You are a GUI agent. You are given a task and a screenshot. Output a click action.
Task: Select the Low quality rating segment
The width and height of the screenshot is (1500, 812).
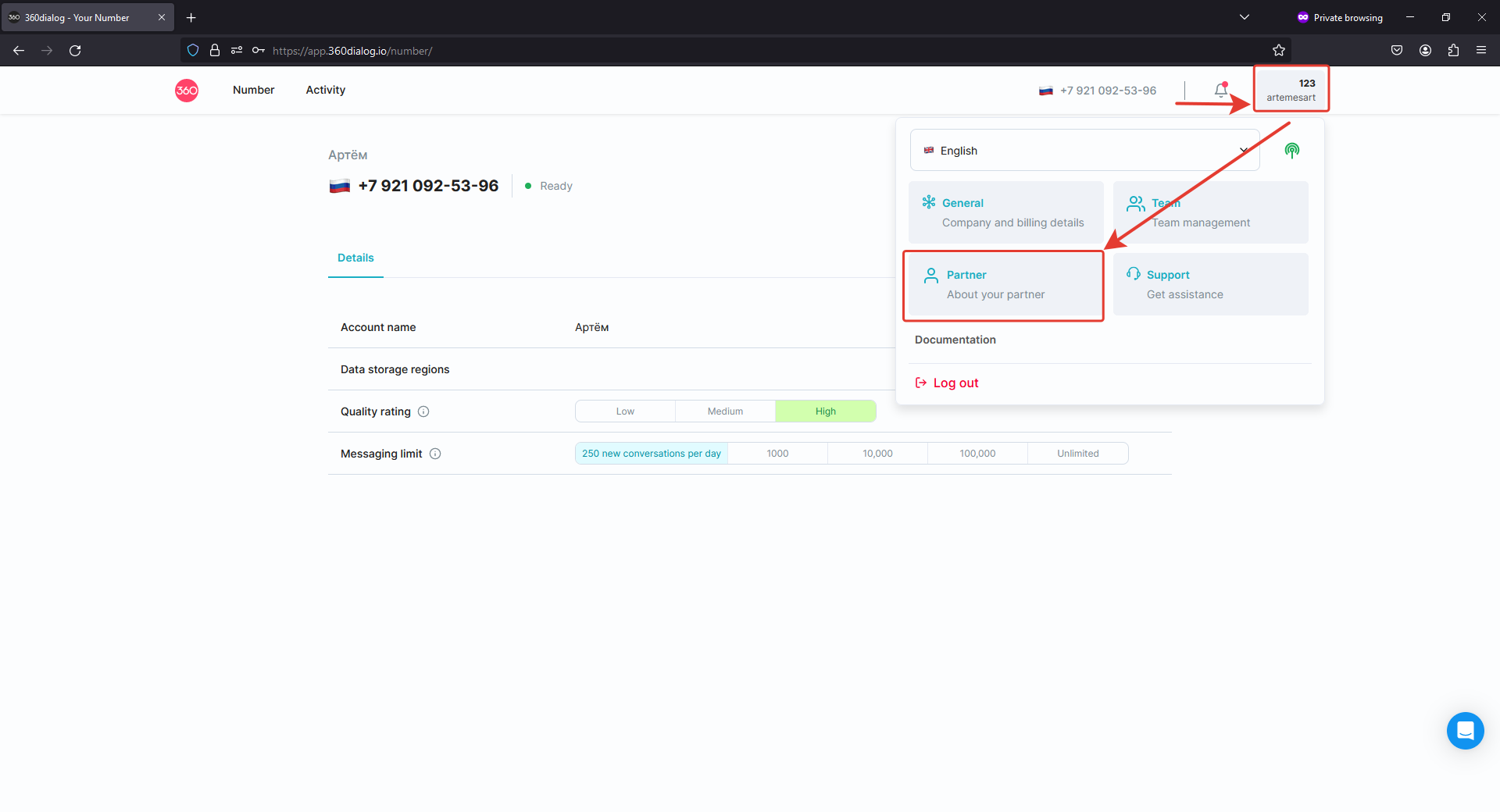[625, 411]
